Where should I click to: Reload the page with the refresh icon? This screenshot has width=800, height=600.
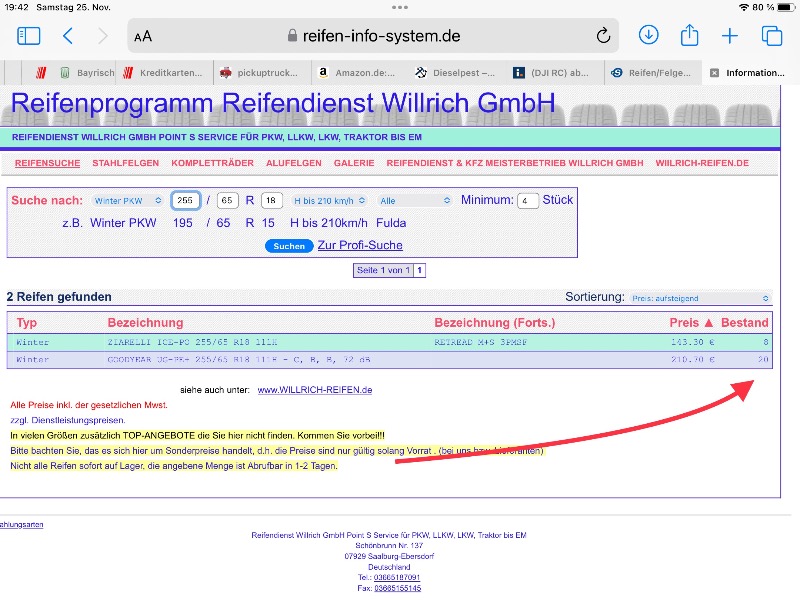coord(603,36)
